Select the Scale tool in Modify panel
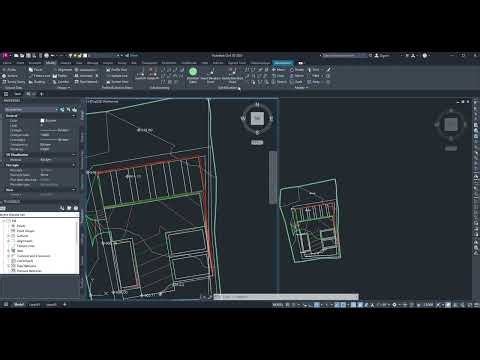This screenshot has width=480, height=360. pos(296,82)
